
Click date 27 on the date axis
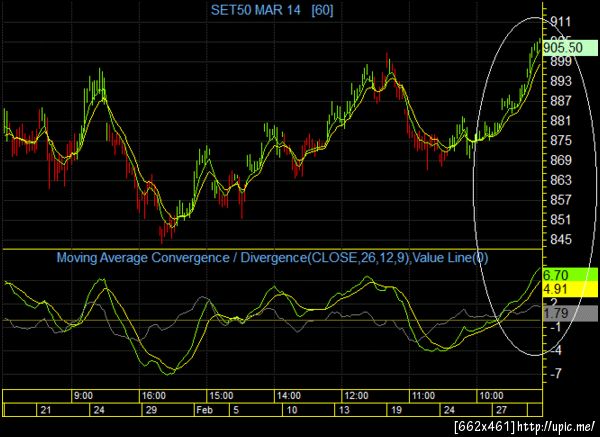click(502, 410)
